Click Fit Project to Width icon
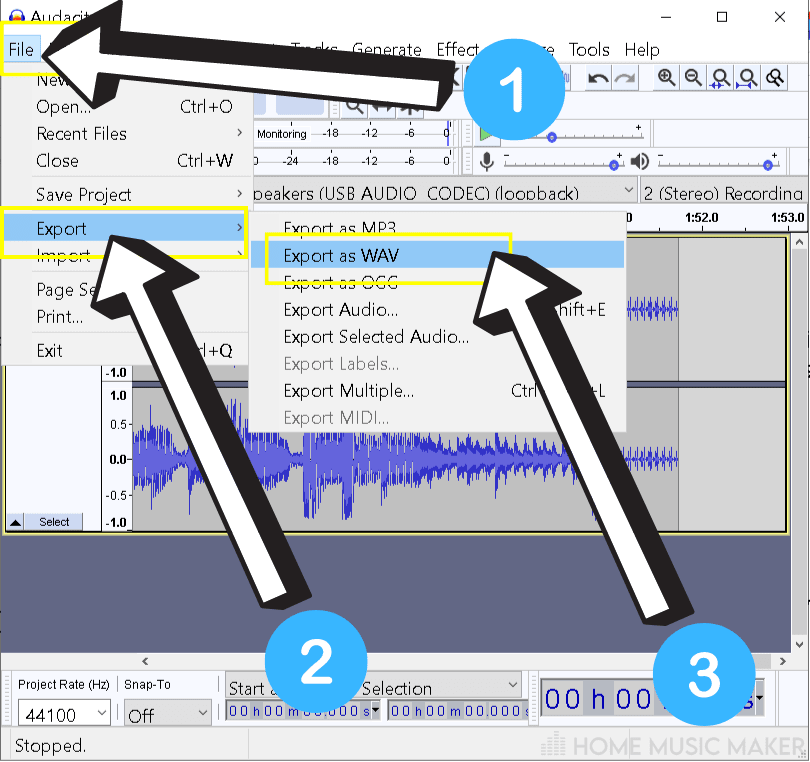Screen dimensions: 810x762 coord(747,78)
